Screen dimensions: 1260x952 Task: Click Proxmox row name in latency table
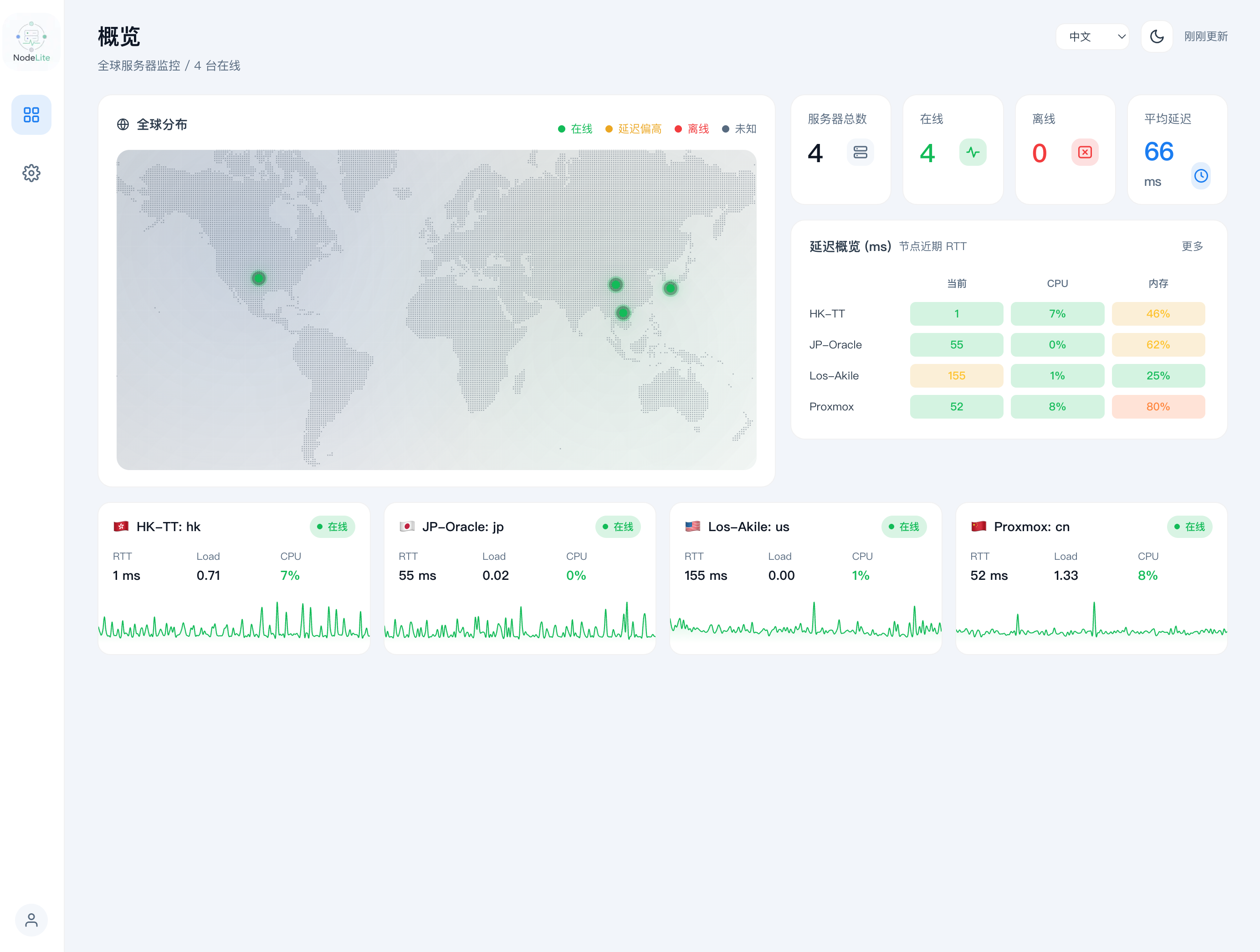[x=832, y=407]
